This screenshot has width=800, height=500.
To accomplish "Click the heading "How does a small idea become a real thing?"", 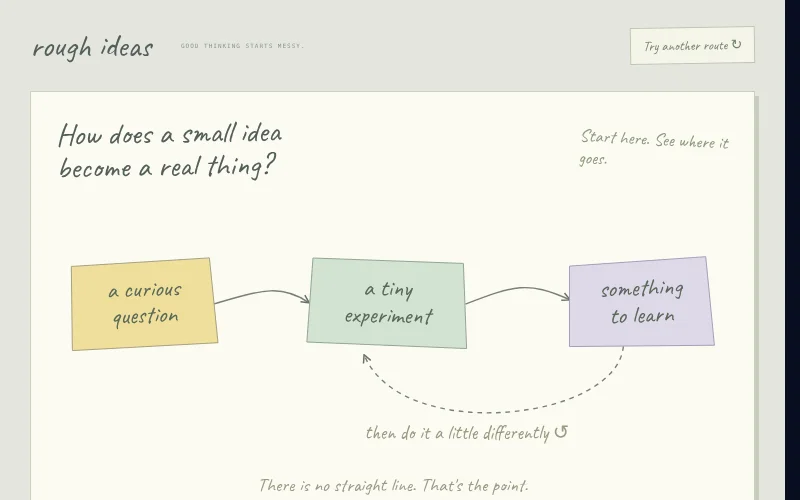I will [x=170, y=151].
